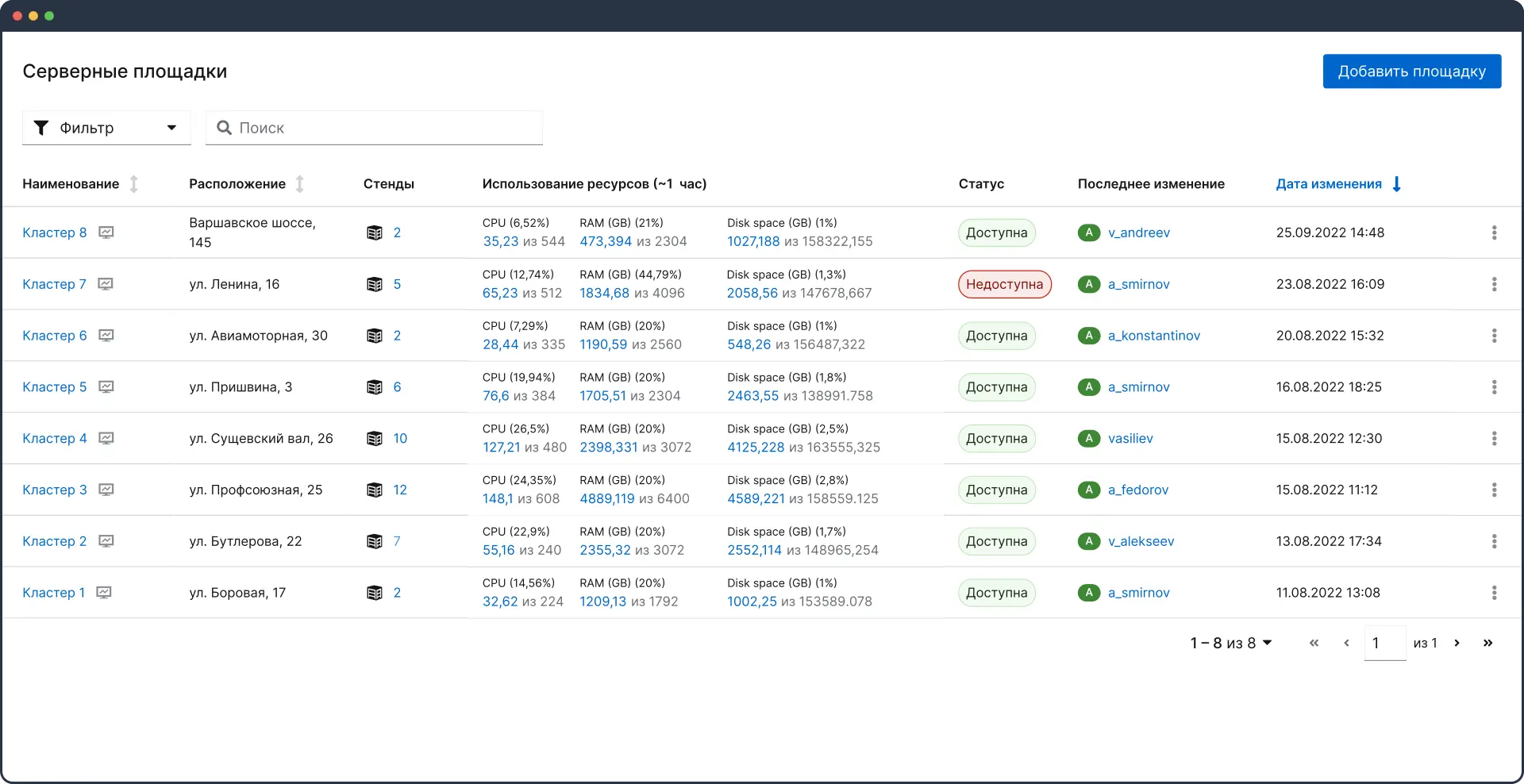
Task: Toggle sort direction on Дата изменения
Action: coord(1396,184)
